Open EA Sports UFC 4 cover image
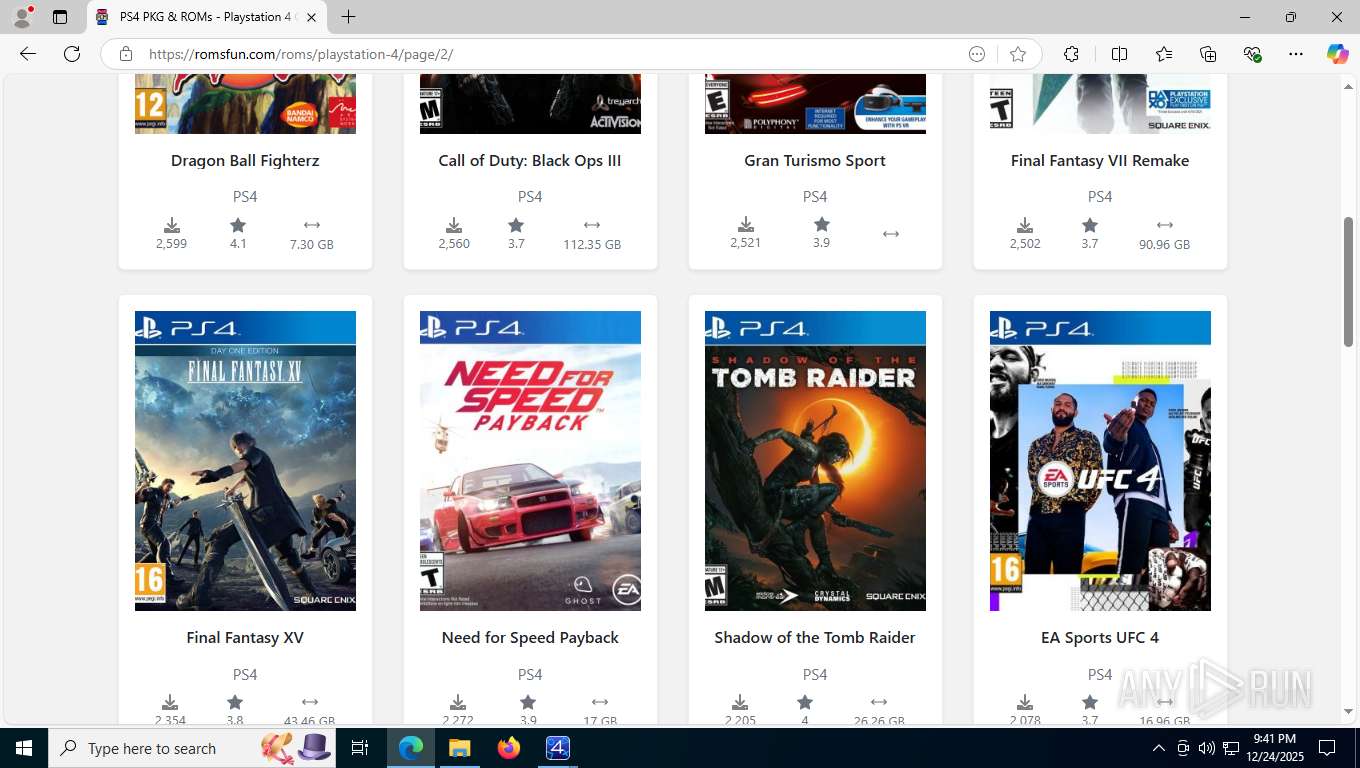The image size is (1360, 768). (x=1100, y=461)
